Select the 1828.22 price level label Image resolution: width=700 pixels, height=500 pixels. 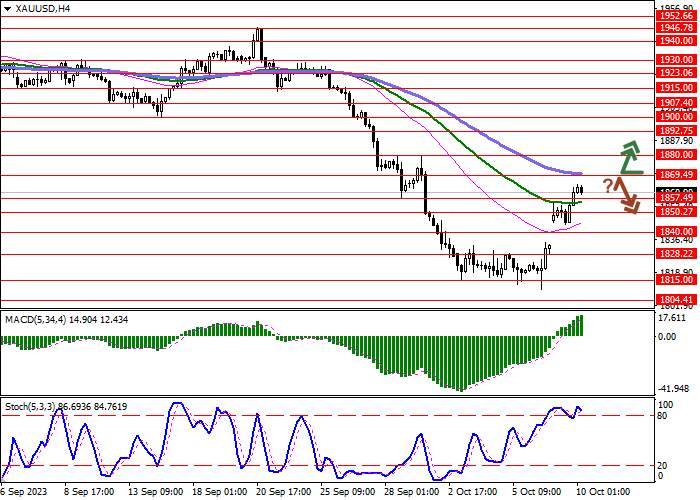(677, 254)
